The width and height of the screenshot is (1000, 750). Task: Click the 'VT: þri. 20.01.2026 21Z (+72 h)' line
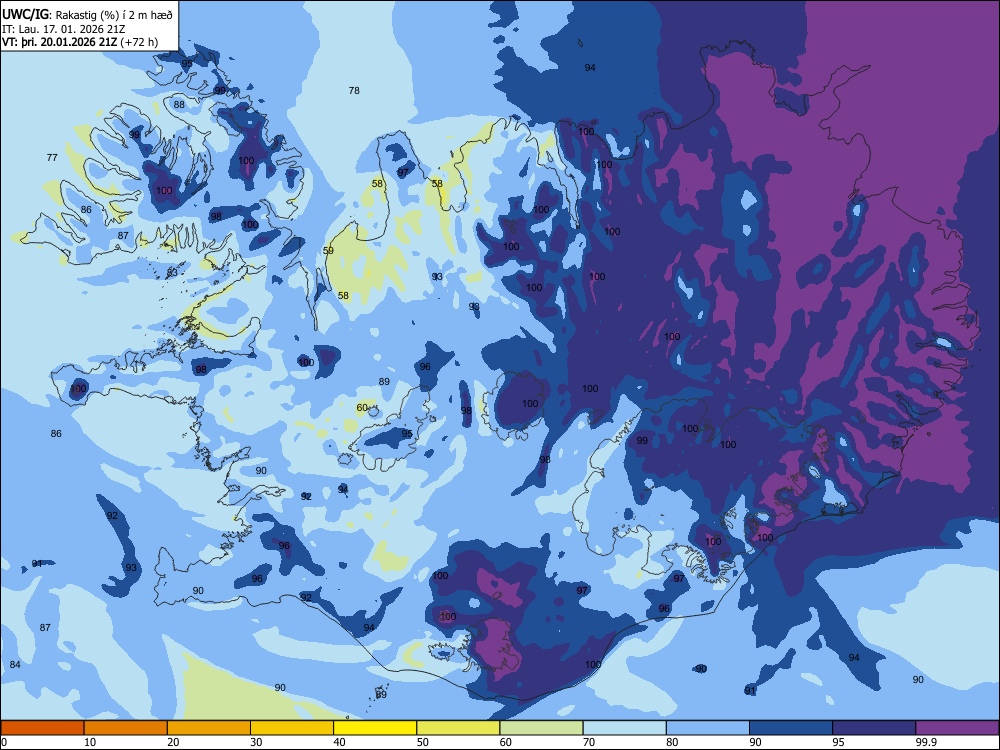click(x=80, y=42)
